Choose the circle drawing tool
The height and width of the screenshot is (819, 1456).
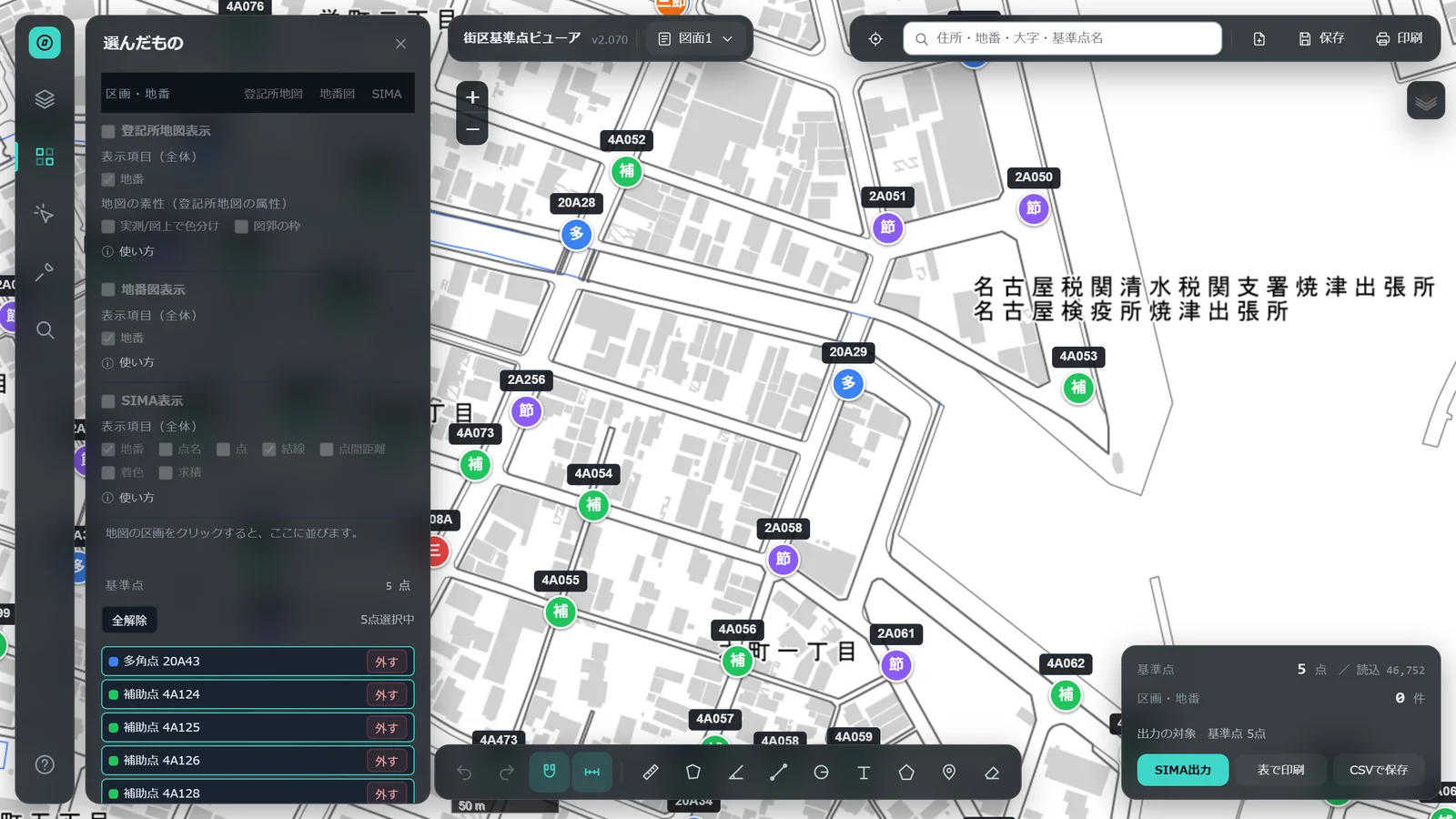click(821, 773)
